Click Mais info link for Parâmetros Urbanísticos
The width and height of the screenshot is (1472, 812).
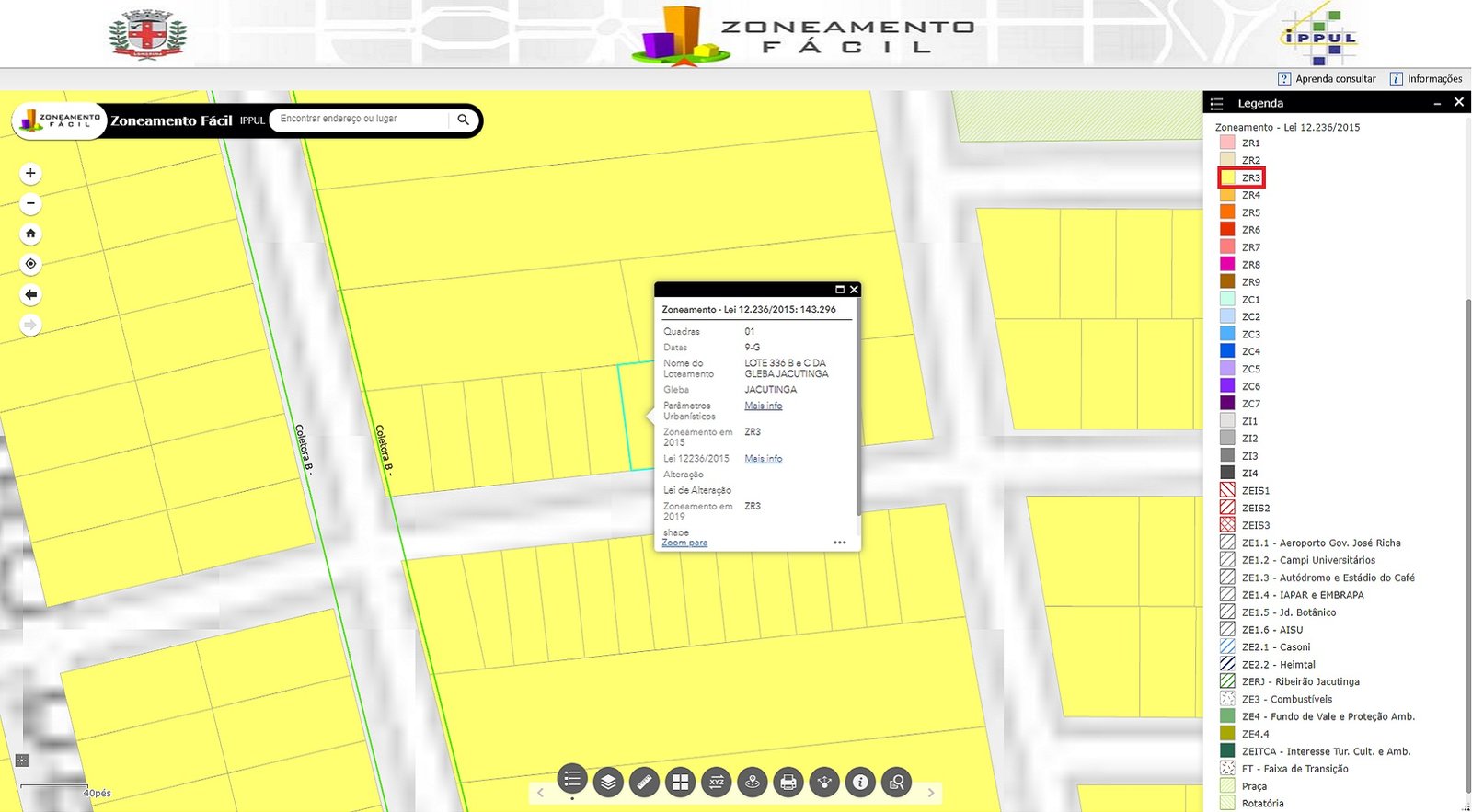763,406
